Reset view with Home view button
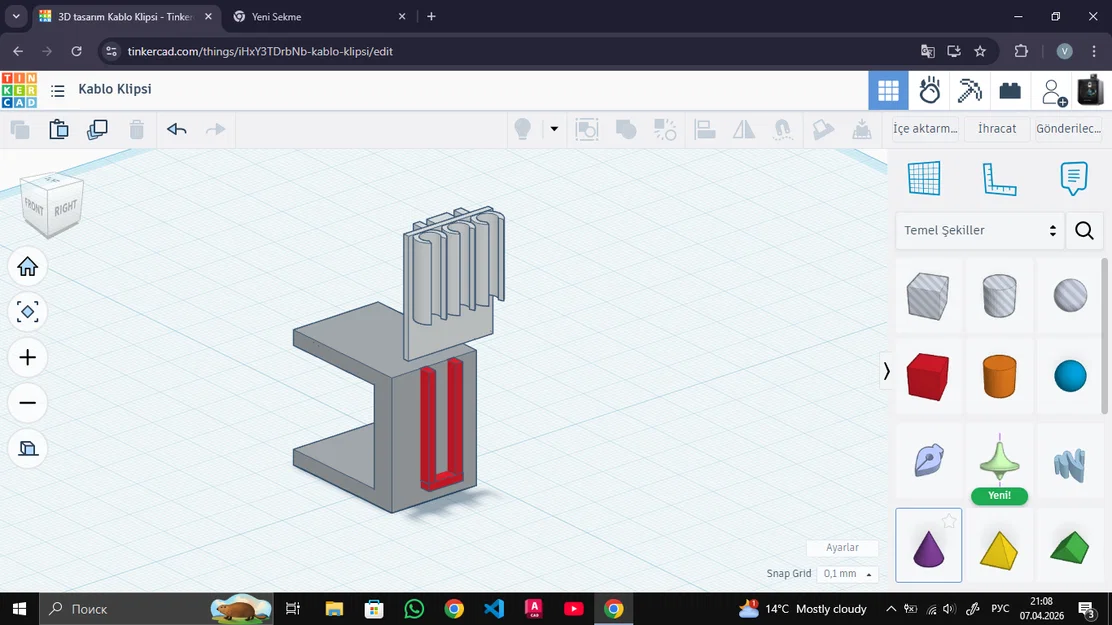 coord(28,266)
